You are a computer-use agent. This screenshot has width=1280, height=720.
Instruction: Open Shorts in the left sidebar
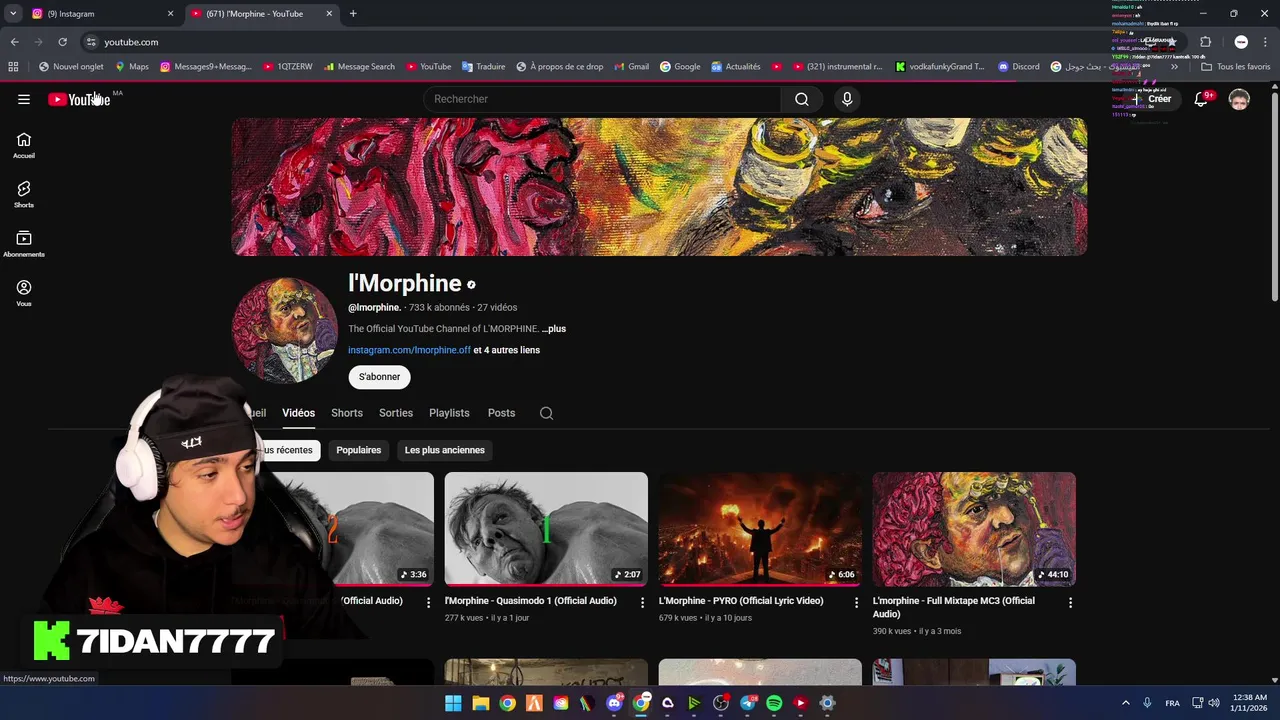click(24, 195)
